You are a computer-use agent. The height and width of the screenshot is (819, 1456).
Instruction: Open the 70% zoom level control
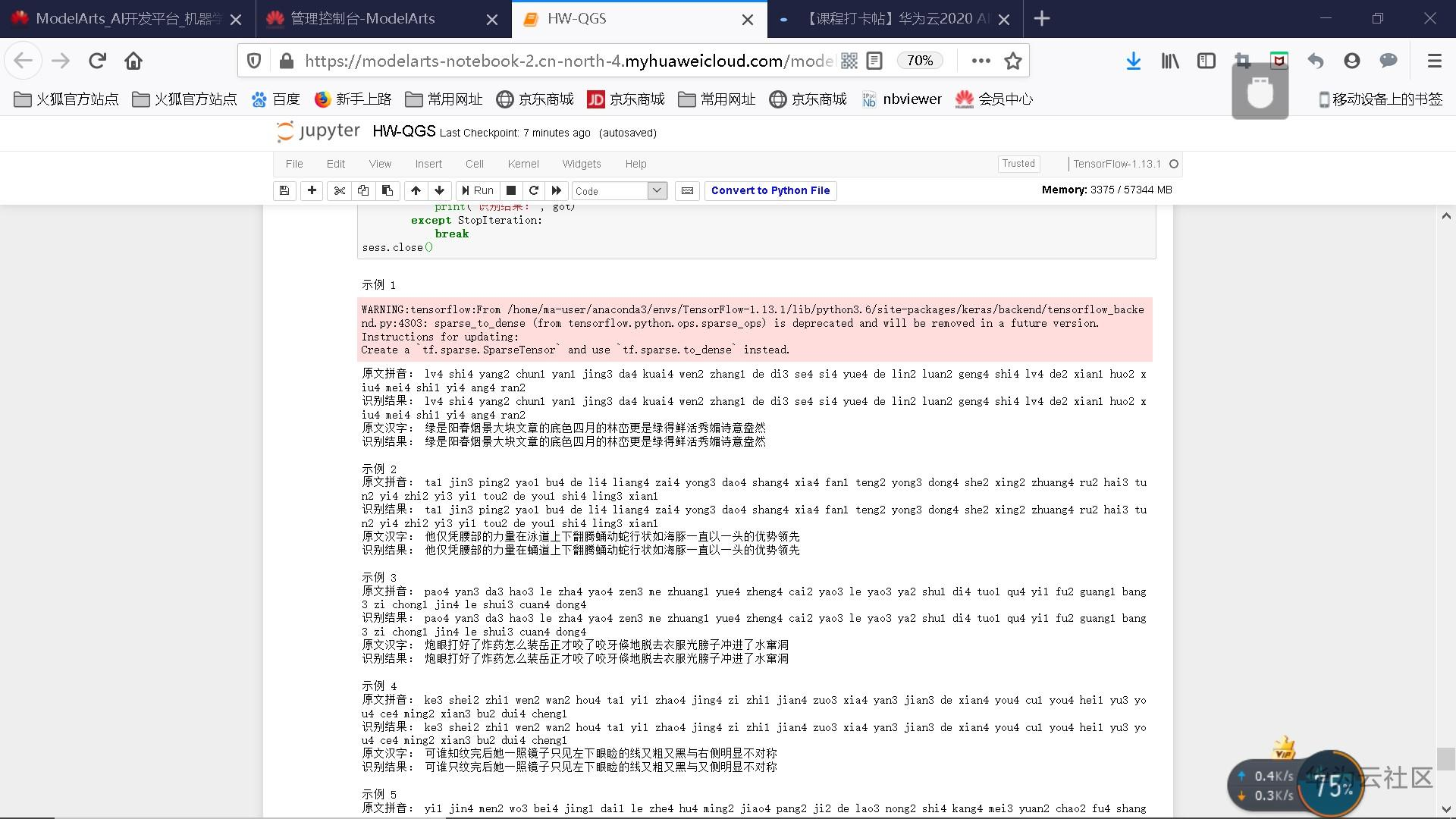click(919, 61)
